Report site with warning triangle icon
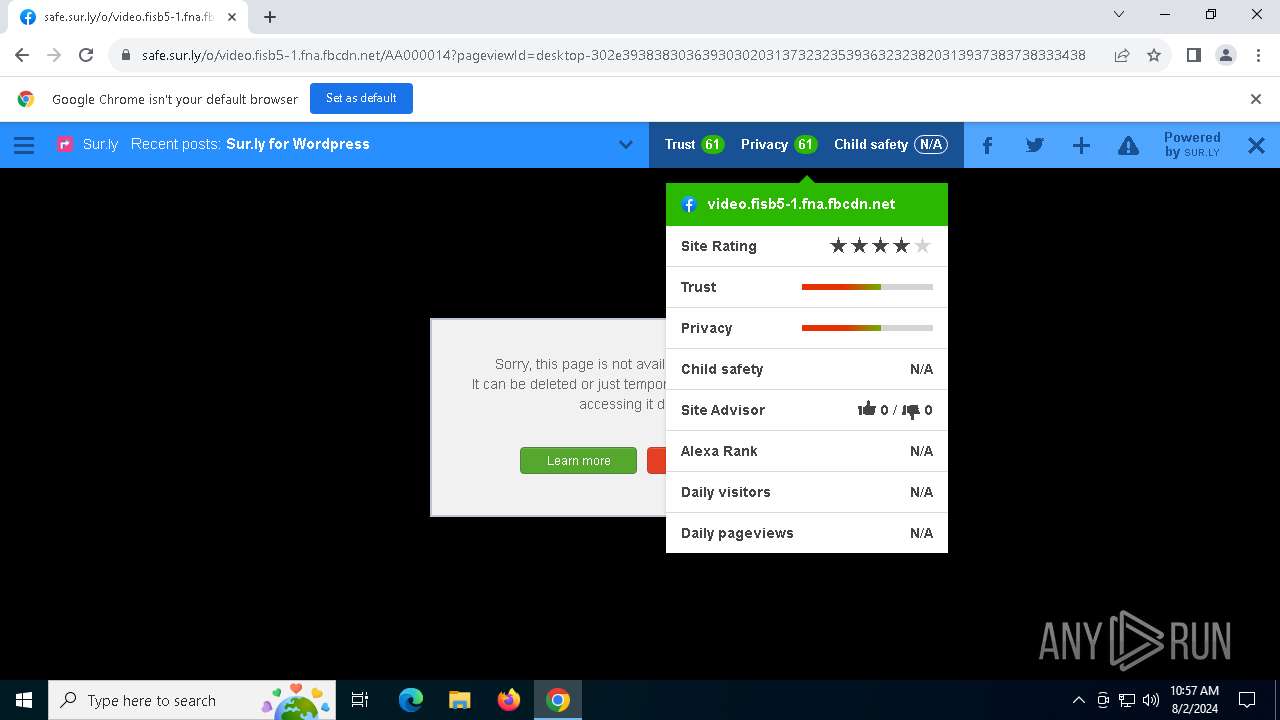The height and width of the screenshot is (720, 1280). pos(1128,145)
